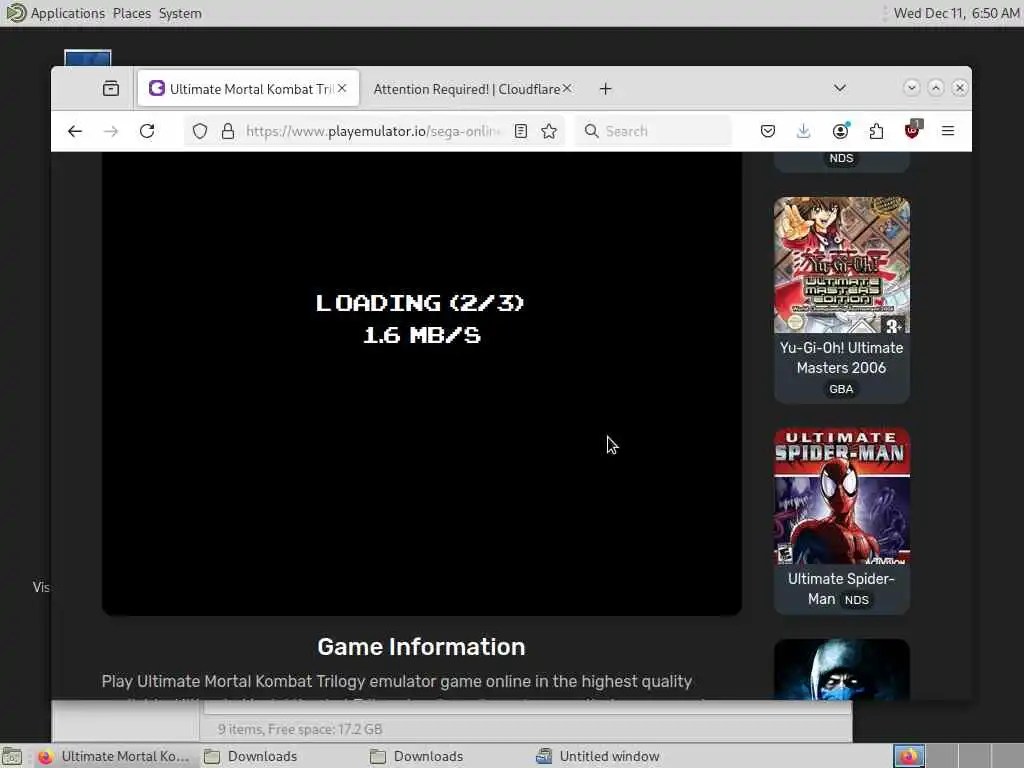This screenshot has width=1024, height=768.
Task: Open Ultimate Spider-Man game cover image
Action: click(842, 496)
